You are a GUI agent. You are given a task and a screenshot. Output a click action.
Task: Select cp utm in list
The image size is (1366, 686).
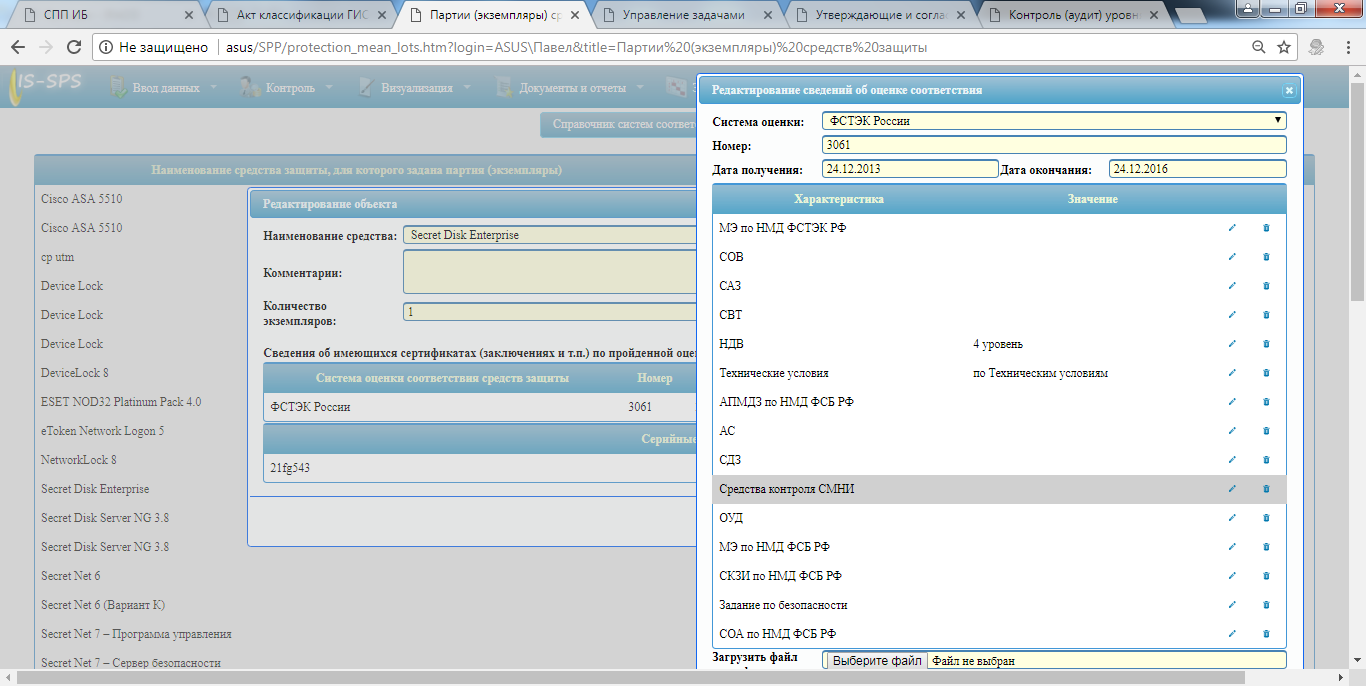[x=58, y=257]
